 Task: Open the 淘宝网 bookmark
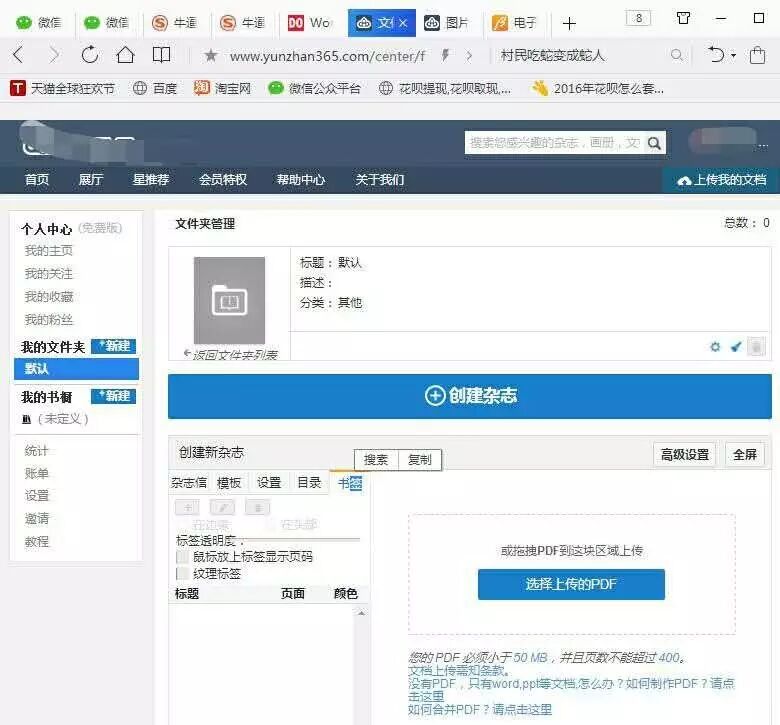[x=222, y=89]
